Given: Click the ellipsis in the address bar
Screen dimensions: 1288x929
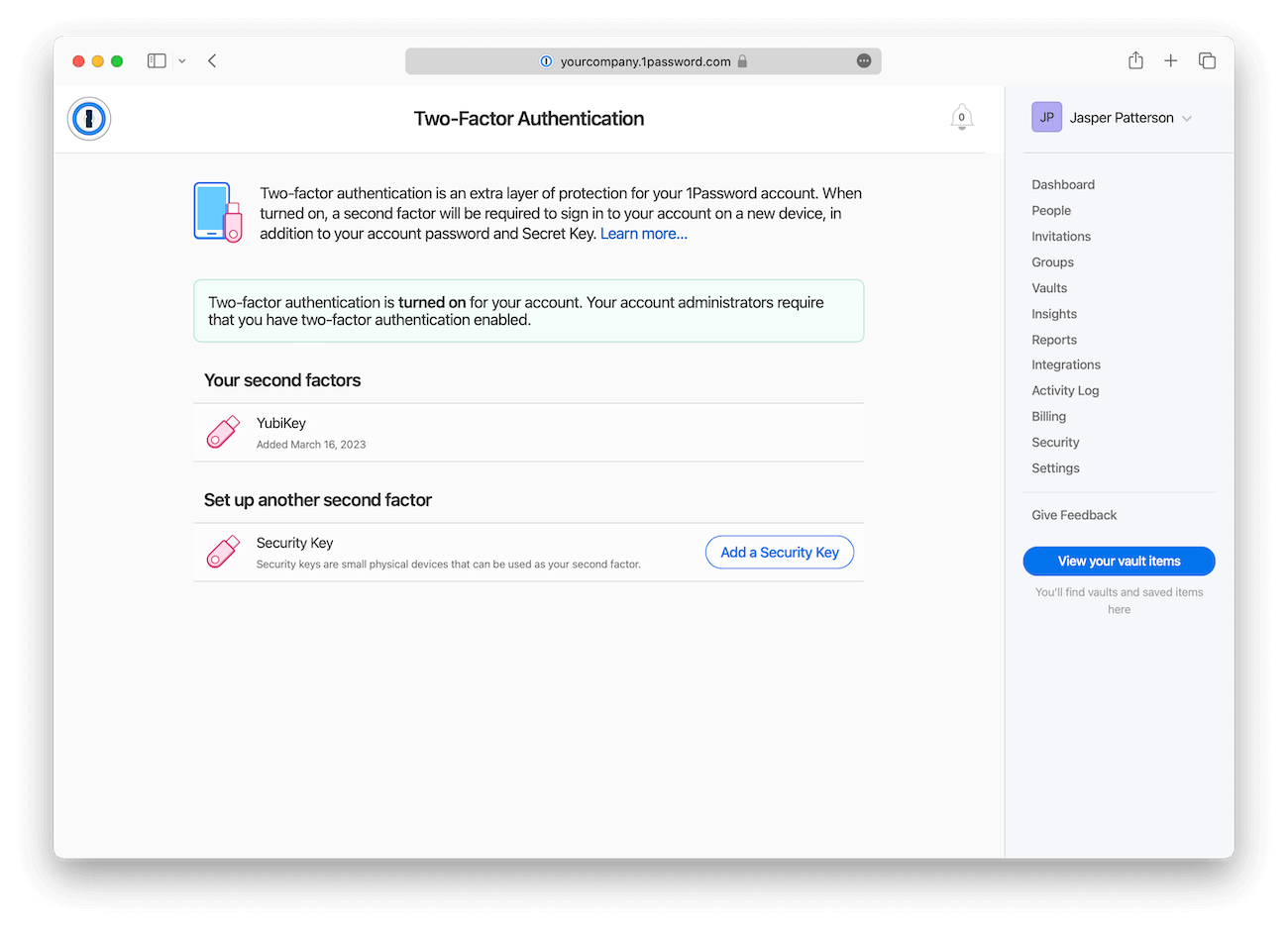Looking at the screenshot, I should (x=864, y=60).
